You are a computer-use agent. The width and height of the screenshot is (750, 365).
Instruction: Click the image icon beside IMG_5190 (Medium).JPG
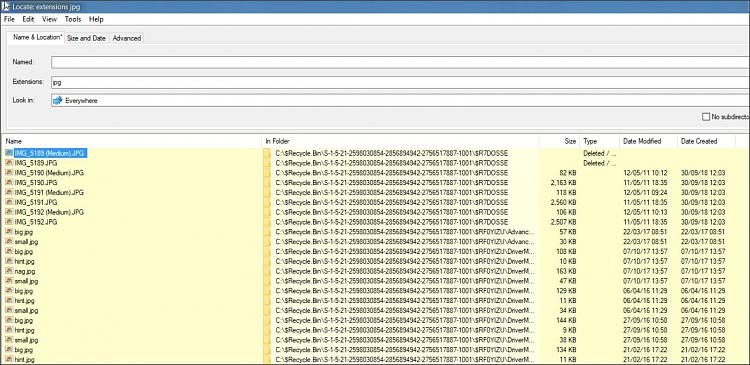(9, 173)
